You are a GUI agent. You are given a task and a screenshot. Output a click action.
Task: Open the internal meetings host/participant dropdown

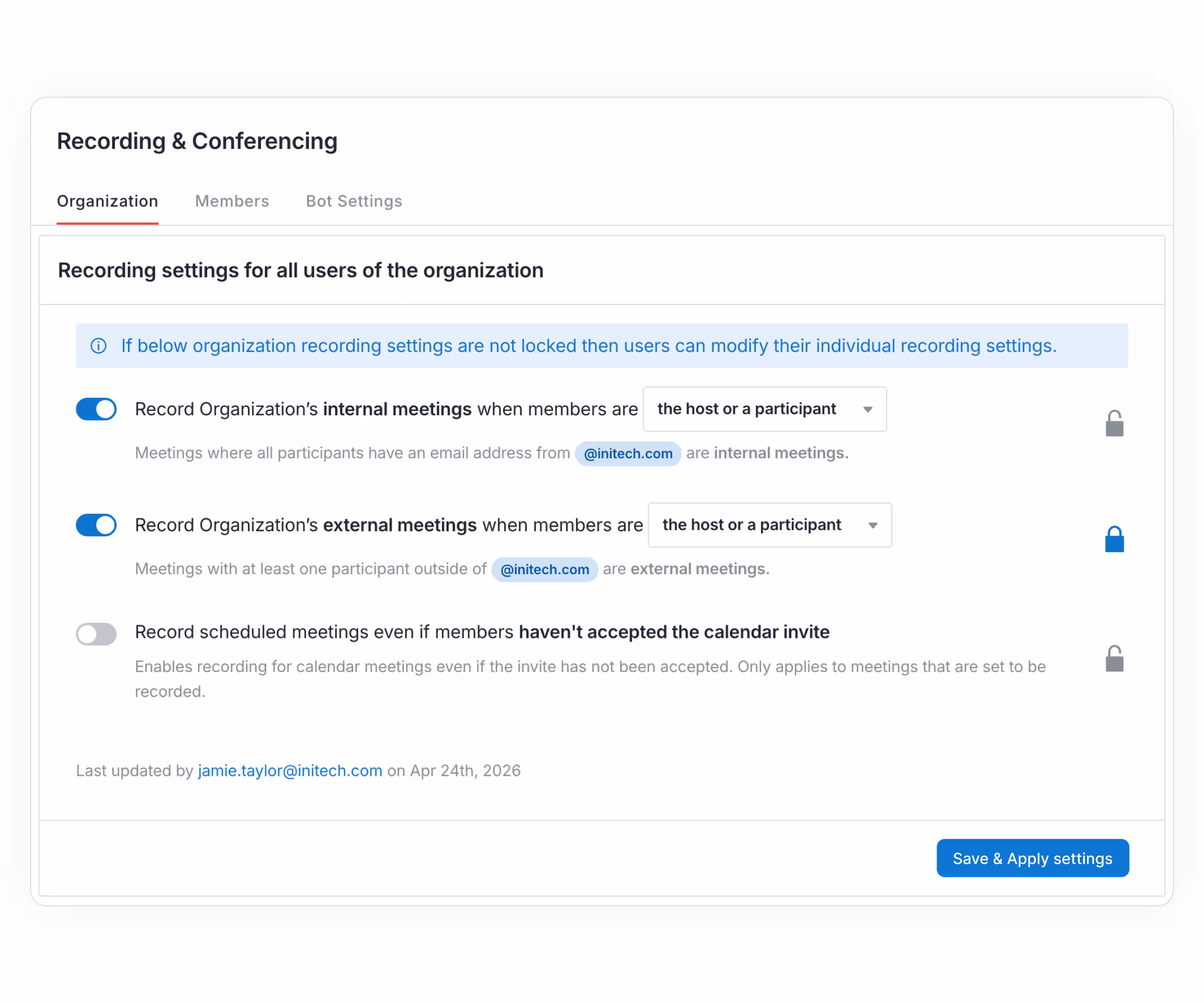click(x=764, y=409)
